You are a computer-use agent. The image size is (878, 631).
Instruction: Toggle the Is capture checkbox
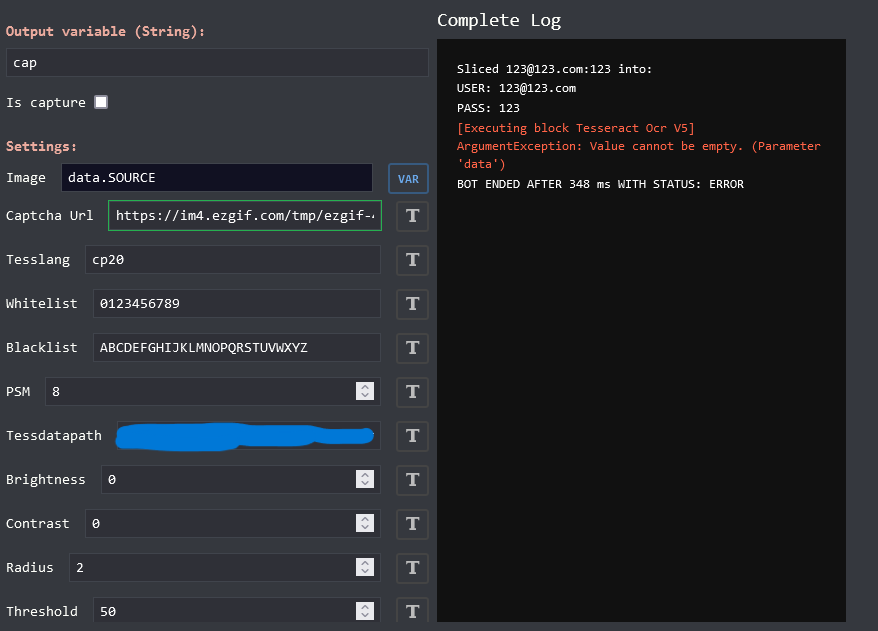click(101, 102)
